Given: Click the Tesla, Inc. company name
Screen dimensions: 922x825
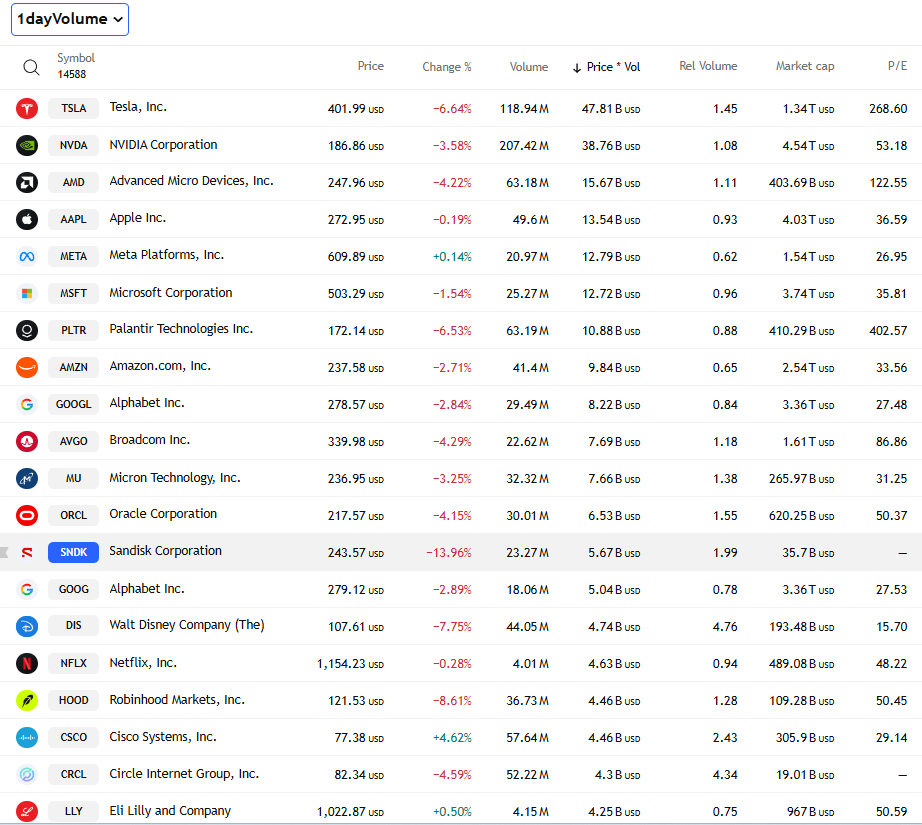Looking at the screenshot, I should tap(138, 107).
